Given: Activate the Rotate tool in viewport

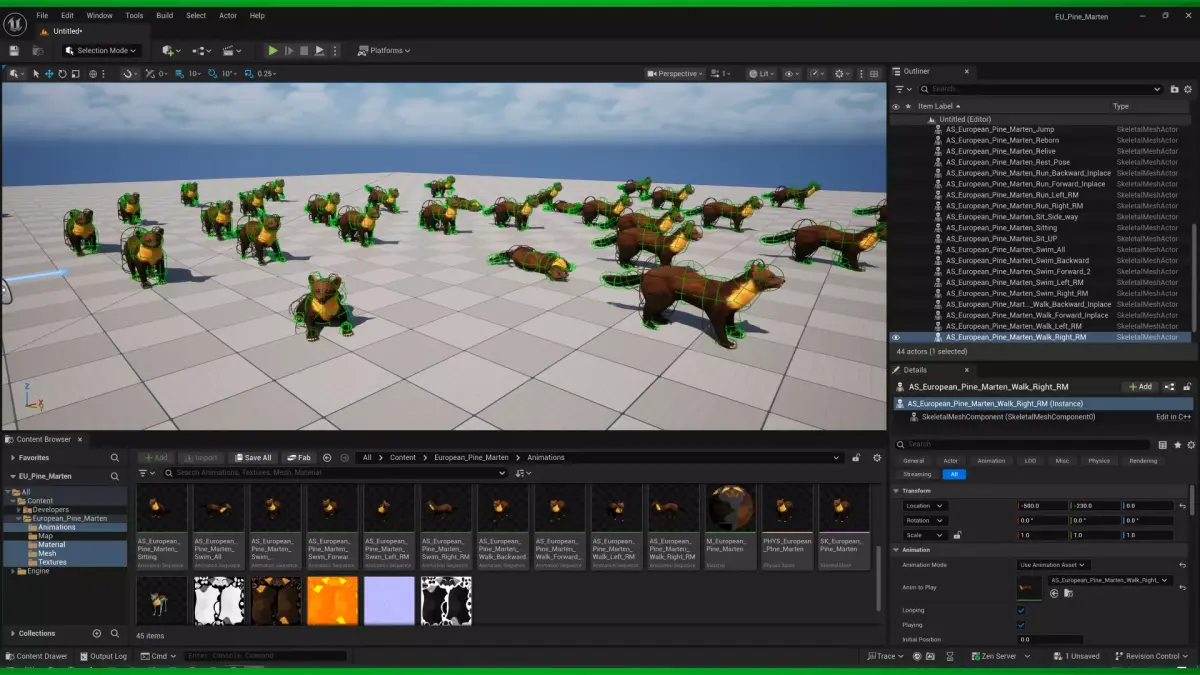Looking at the screenshot, I should coord(62,74).
